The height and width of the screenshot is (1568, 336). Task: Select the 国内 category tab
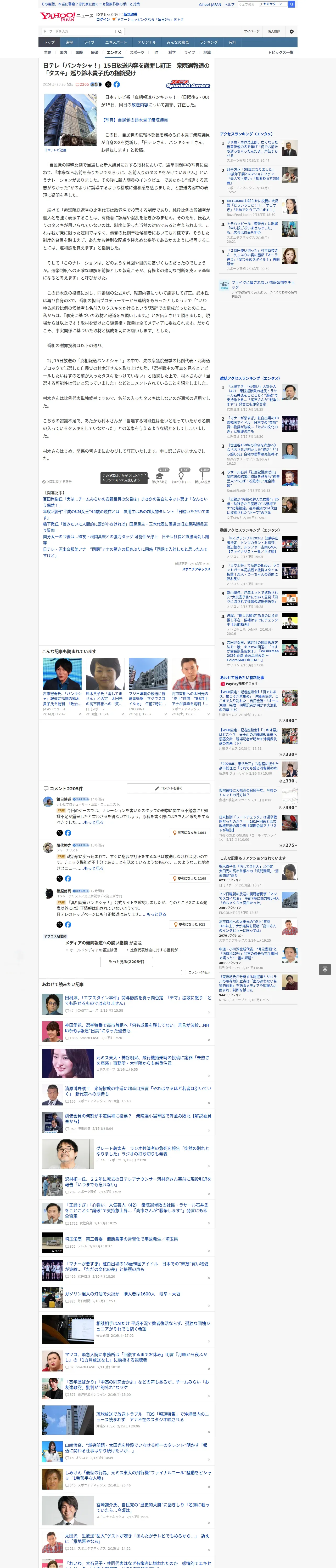click(x=63, y=52)
